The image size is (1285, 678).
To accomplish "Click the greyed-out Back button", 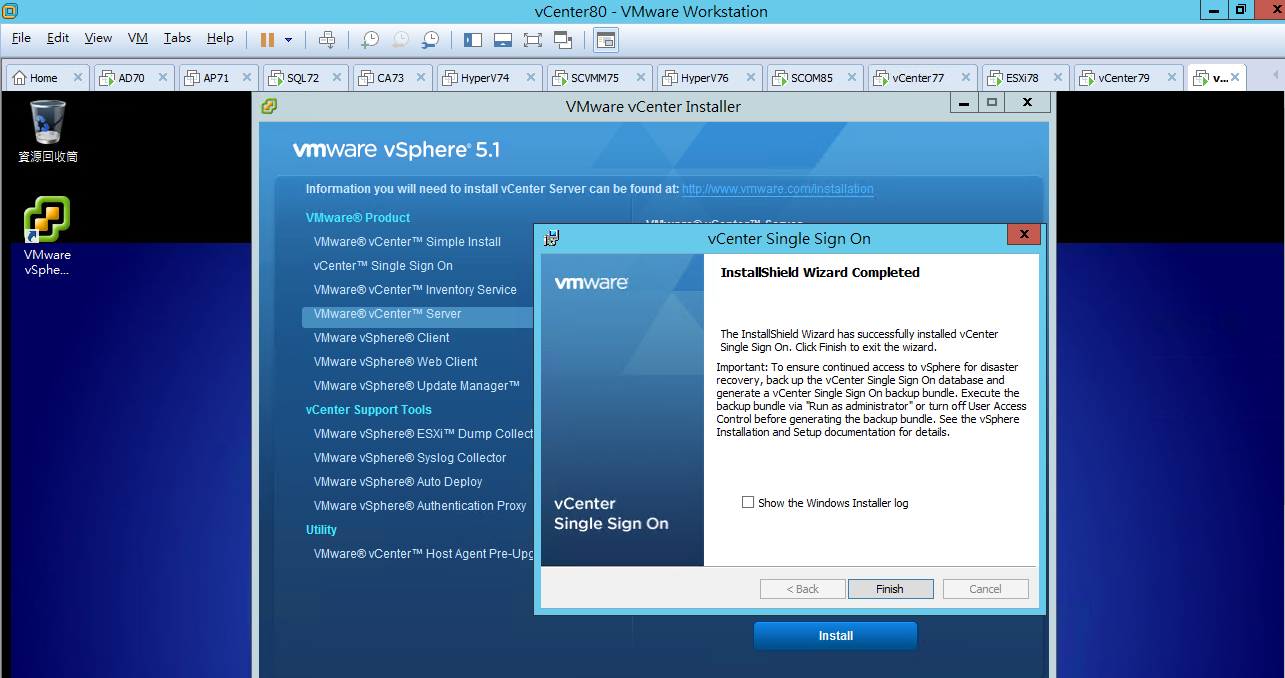I will [803, 589].
